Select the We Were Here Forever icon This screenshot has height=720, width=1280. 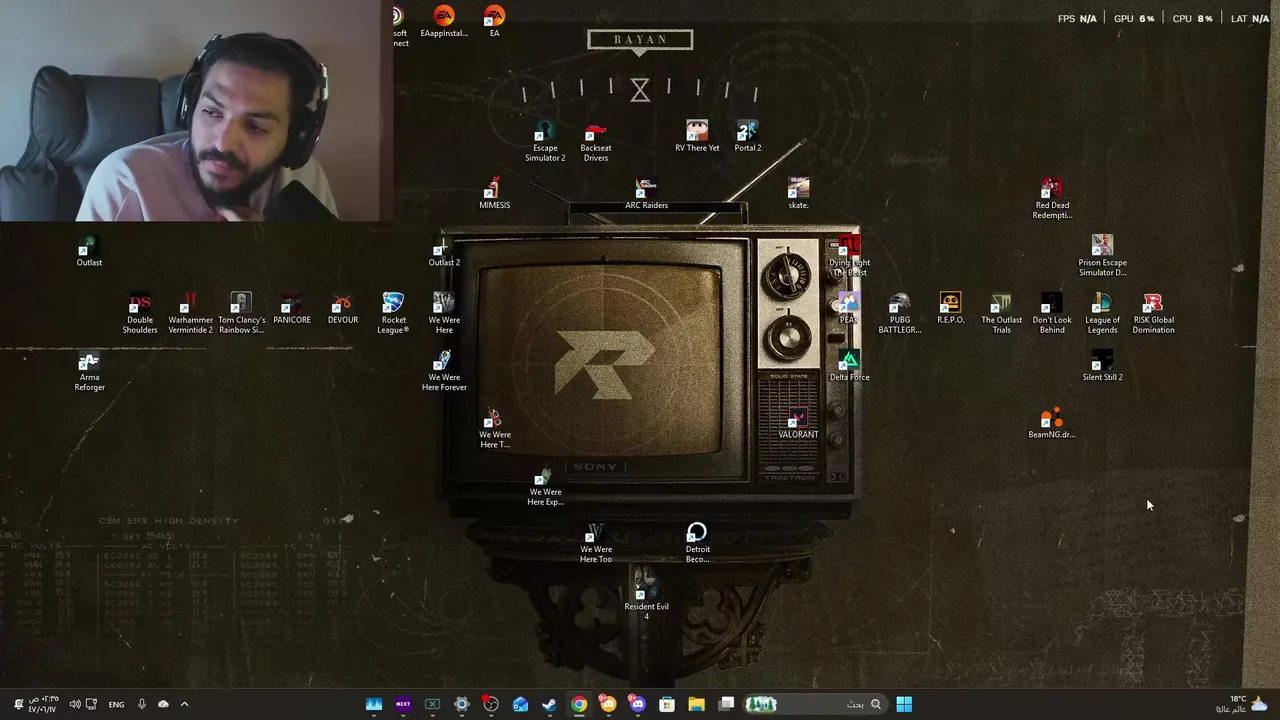coord(444,371)
